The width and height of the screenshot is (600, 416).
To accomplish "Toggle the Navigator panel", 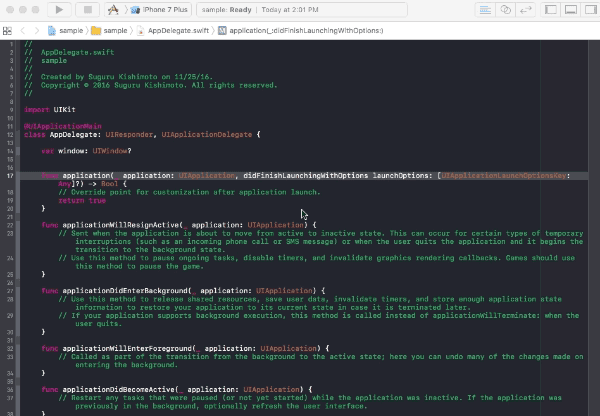I will click(x=551, y=10).
